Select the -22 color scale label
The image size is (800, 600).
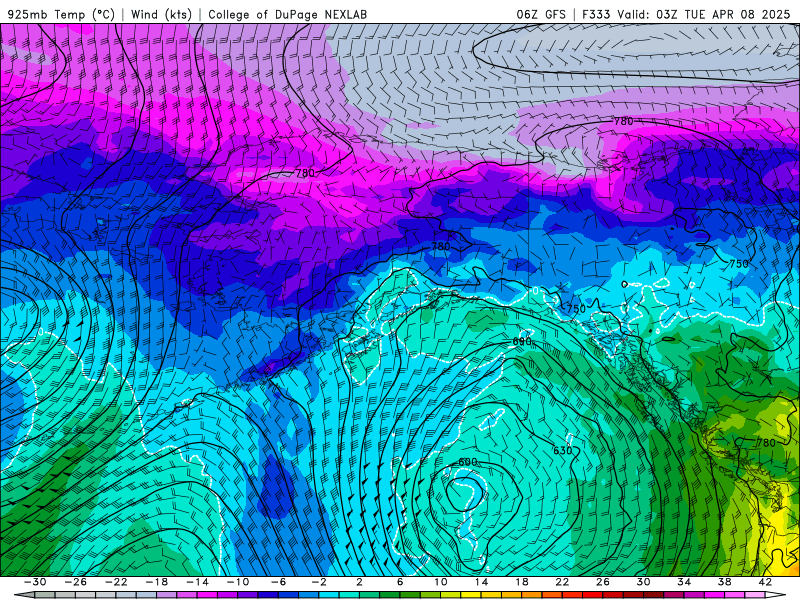coord(116,582)
